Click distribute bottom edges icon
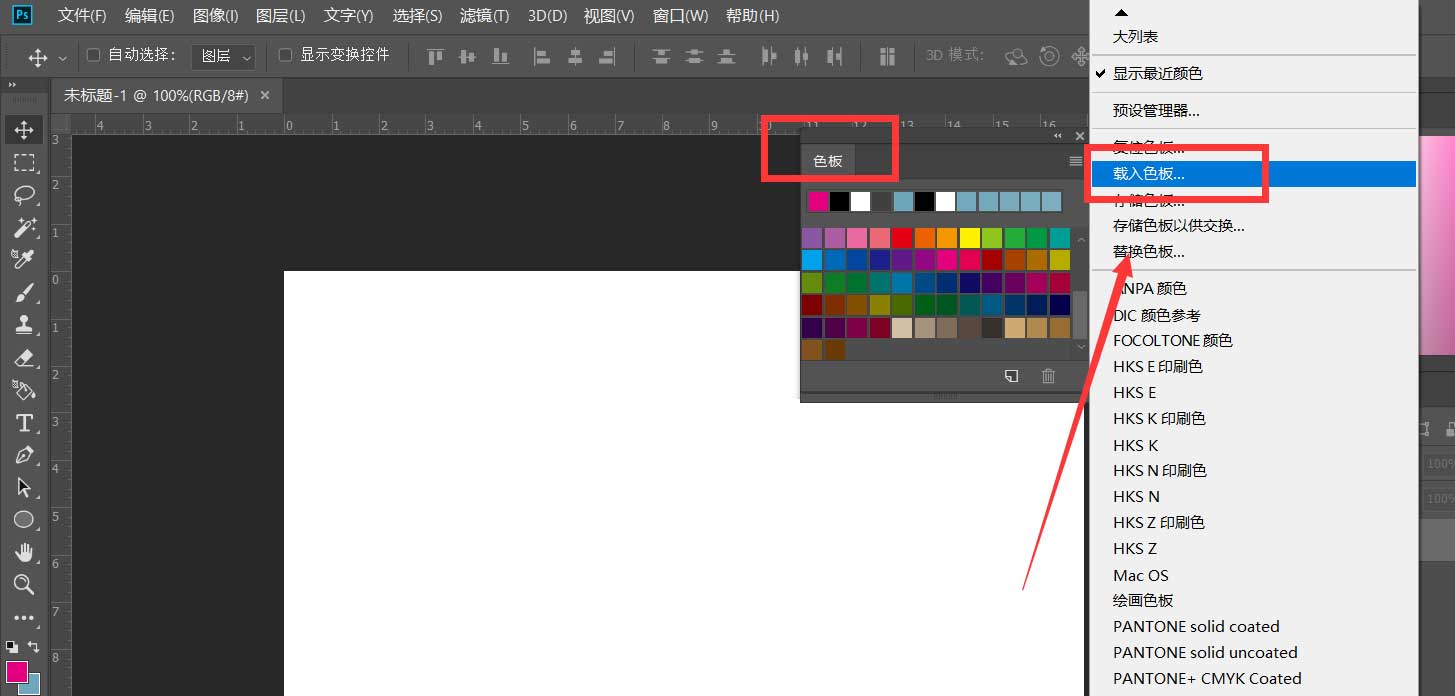 coord(726,57)
